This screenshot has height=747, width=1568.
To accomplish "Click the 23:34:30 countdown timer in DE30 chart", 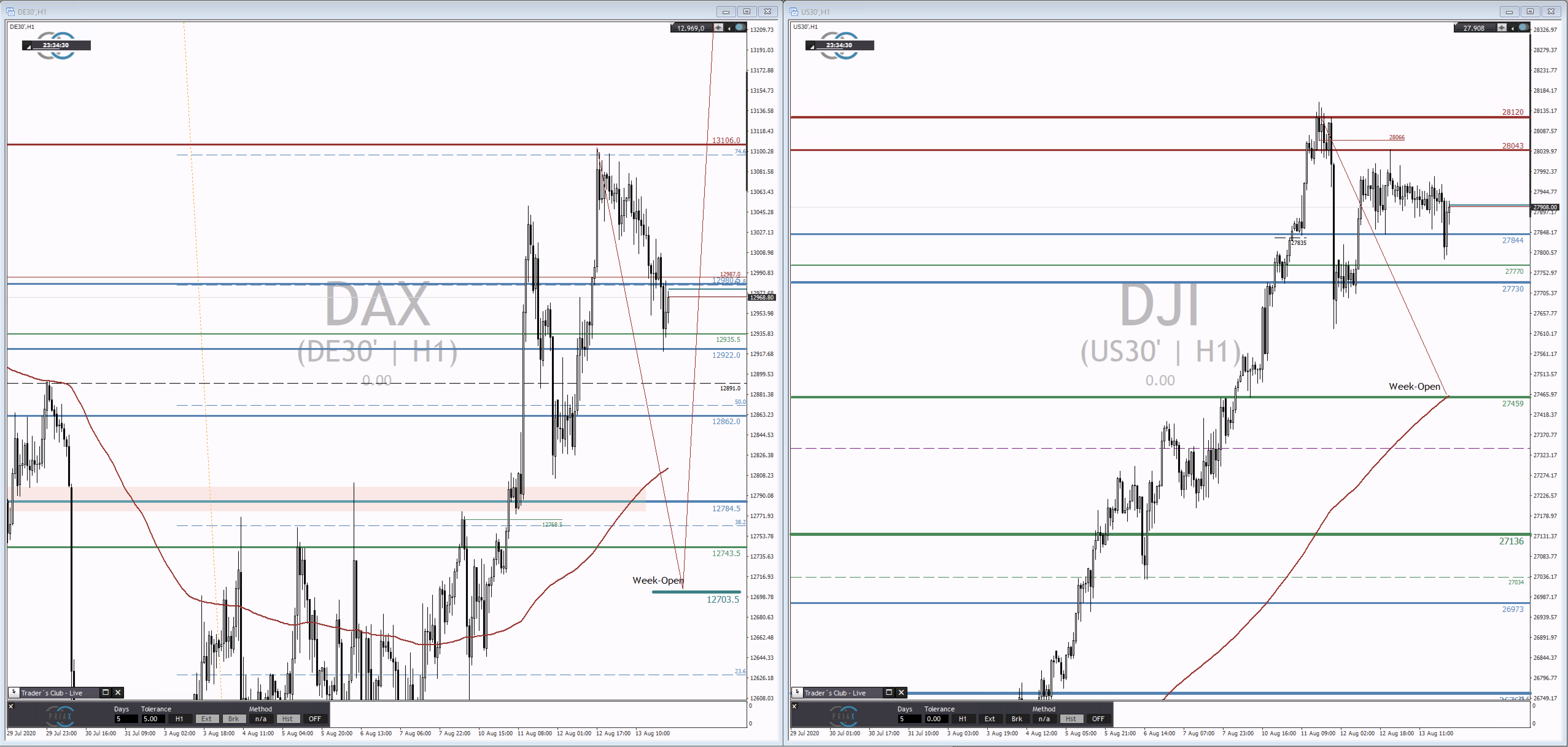I will (56, 45).
